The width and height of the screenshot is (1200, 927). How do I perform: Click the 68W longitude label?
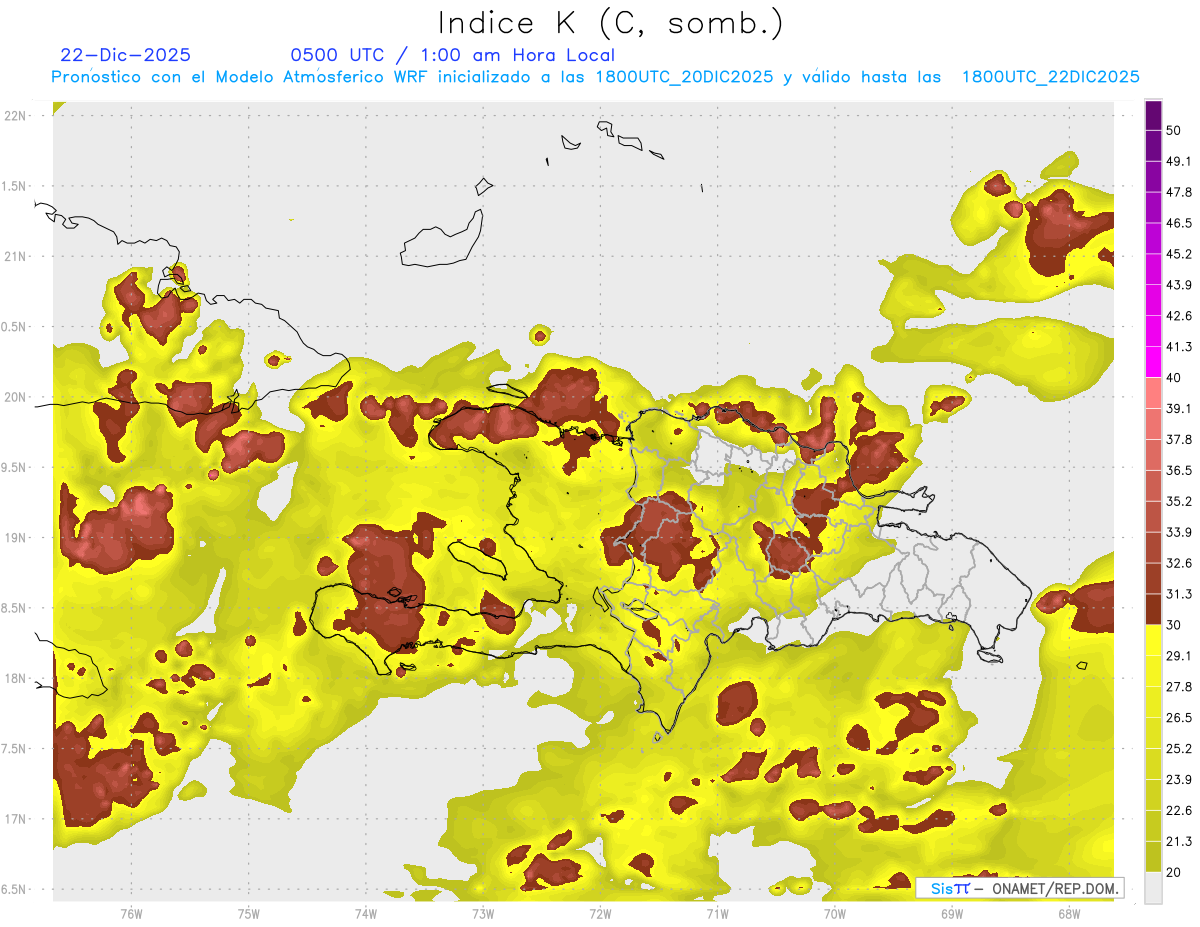pos(1068,914)
